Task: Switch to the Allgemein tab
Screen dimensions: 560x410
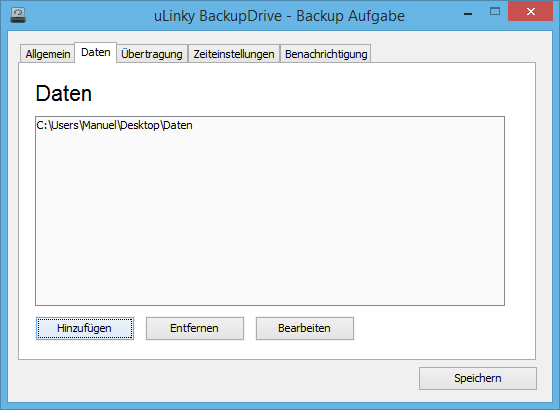Action: tap(48, 54)
